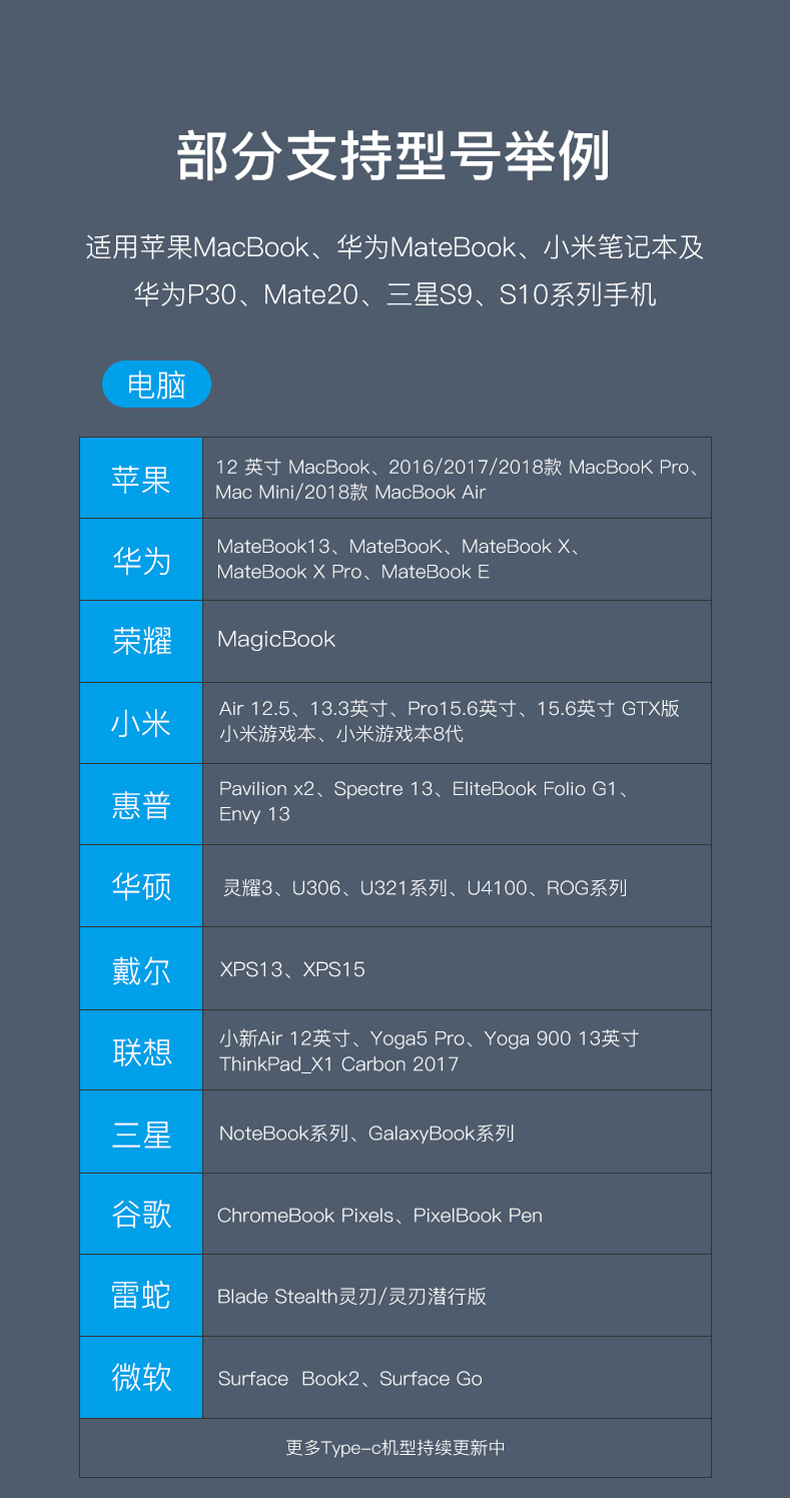The width and height of the screenshot is (790, 1498).
Task: Select the 联想 brand cell
Action: click(141, 1050)
